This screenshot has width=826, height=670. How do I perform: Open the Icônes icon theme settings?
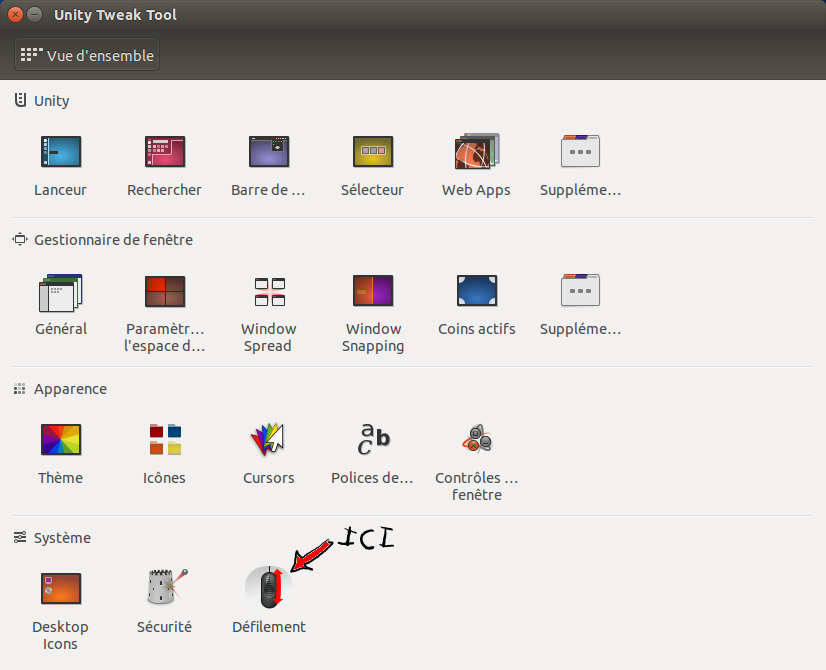pos(164,453)
